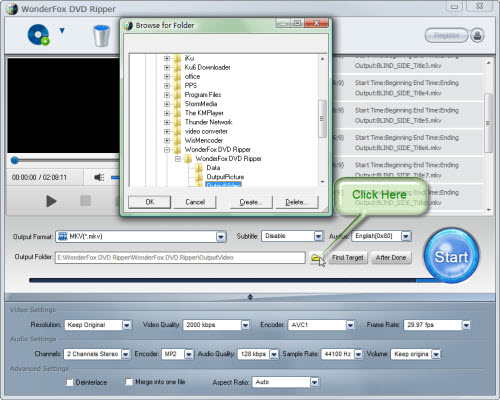Image resolution: width=500 pixels, height=400 pixels.
Task: Enable Merge into one file checkbox
Action: pos(129,382)
